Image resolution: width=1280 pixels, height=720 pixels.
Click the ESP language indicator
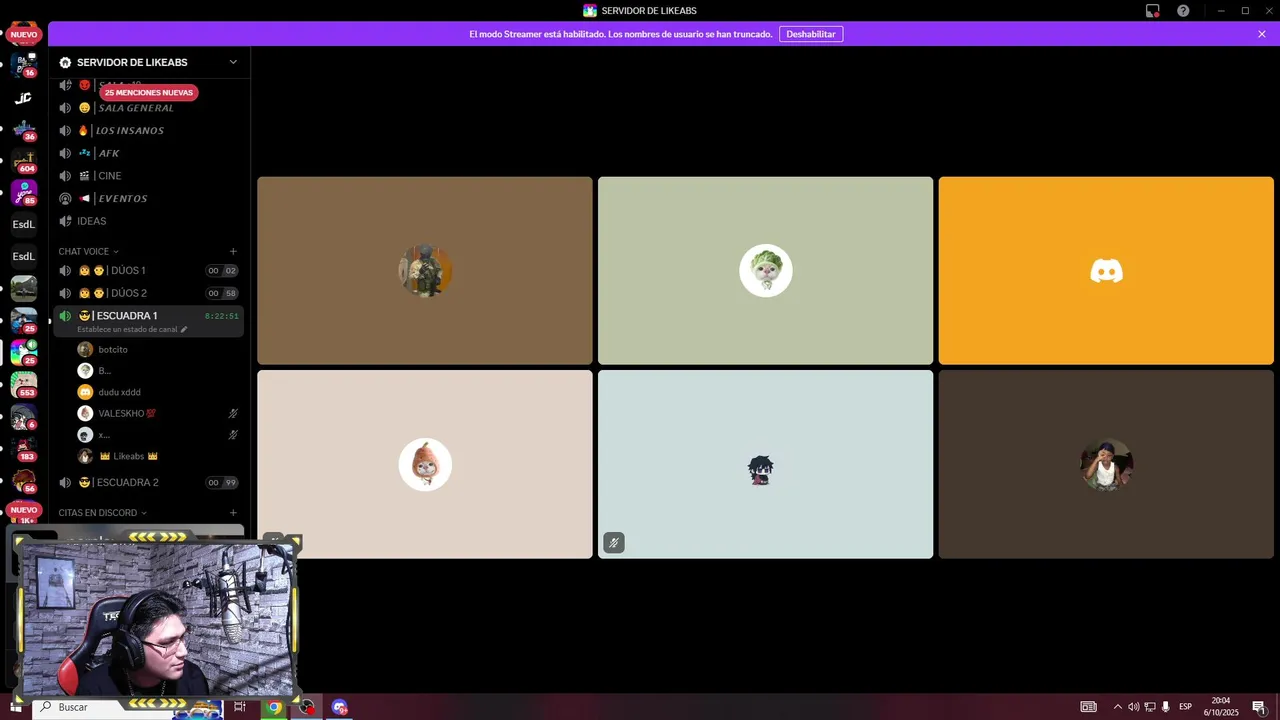1185,707
